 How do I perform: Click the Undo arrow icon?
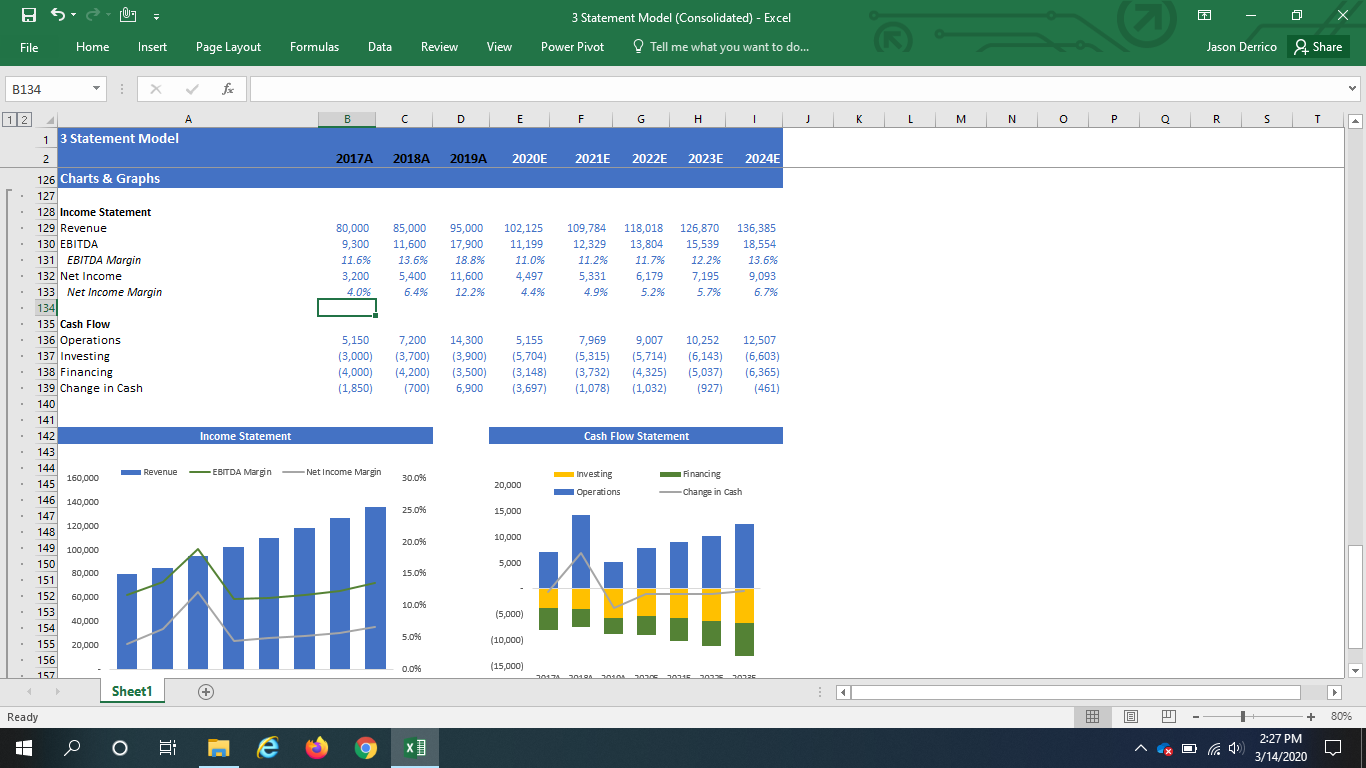pos(58,16)
